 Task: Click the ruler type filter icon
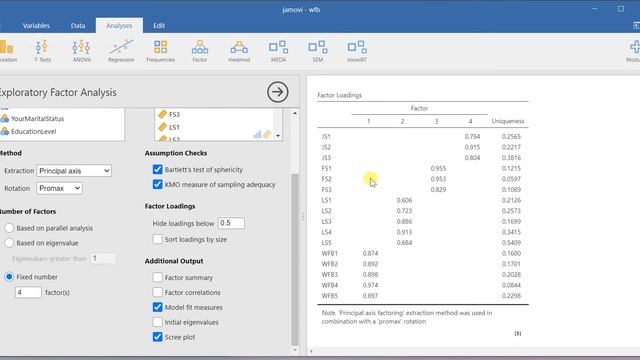[267, 134]
